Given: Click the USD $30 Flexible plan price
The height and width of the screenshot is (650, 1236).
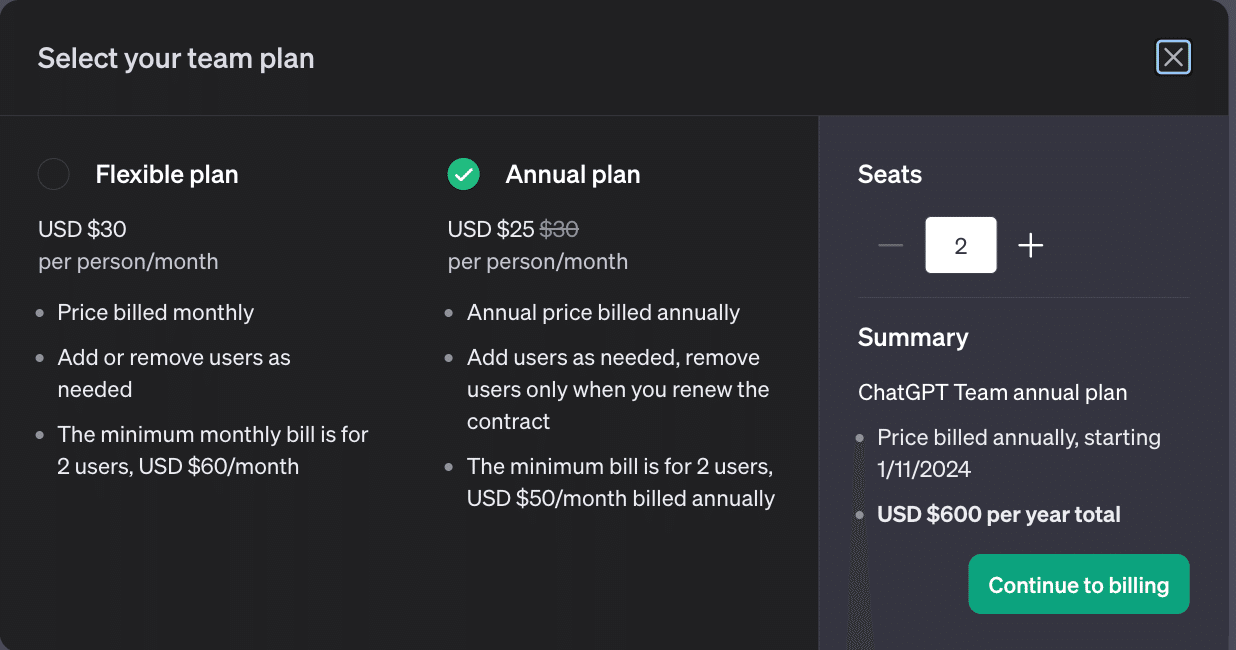Looking at the screenshot, I should click(82, 229).
